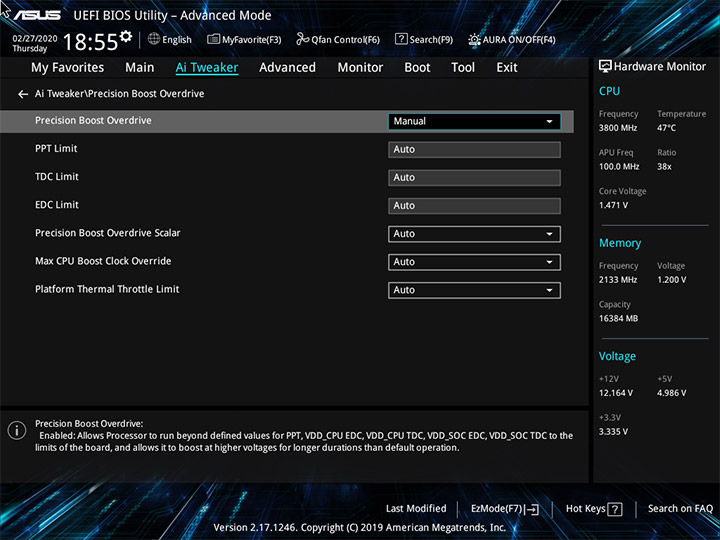Expand Precision Boost Overdrive Scalar dropdown
The height and width of the screenshot is (540, 720).
click(474, 234)
